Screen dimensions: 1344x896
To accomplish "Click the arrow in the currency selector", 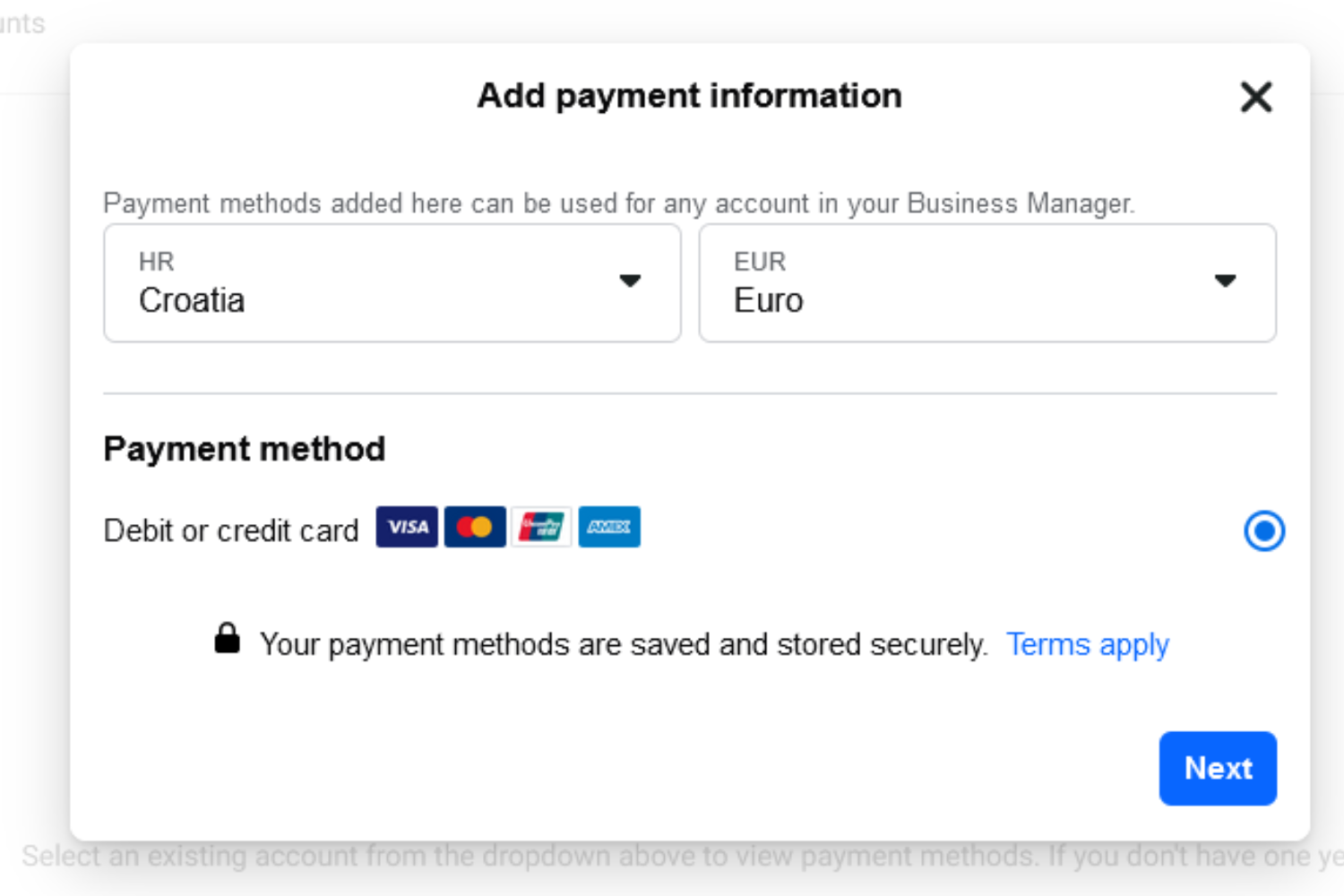I will pyautogui.click(x=1225, y=281).
